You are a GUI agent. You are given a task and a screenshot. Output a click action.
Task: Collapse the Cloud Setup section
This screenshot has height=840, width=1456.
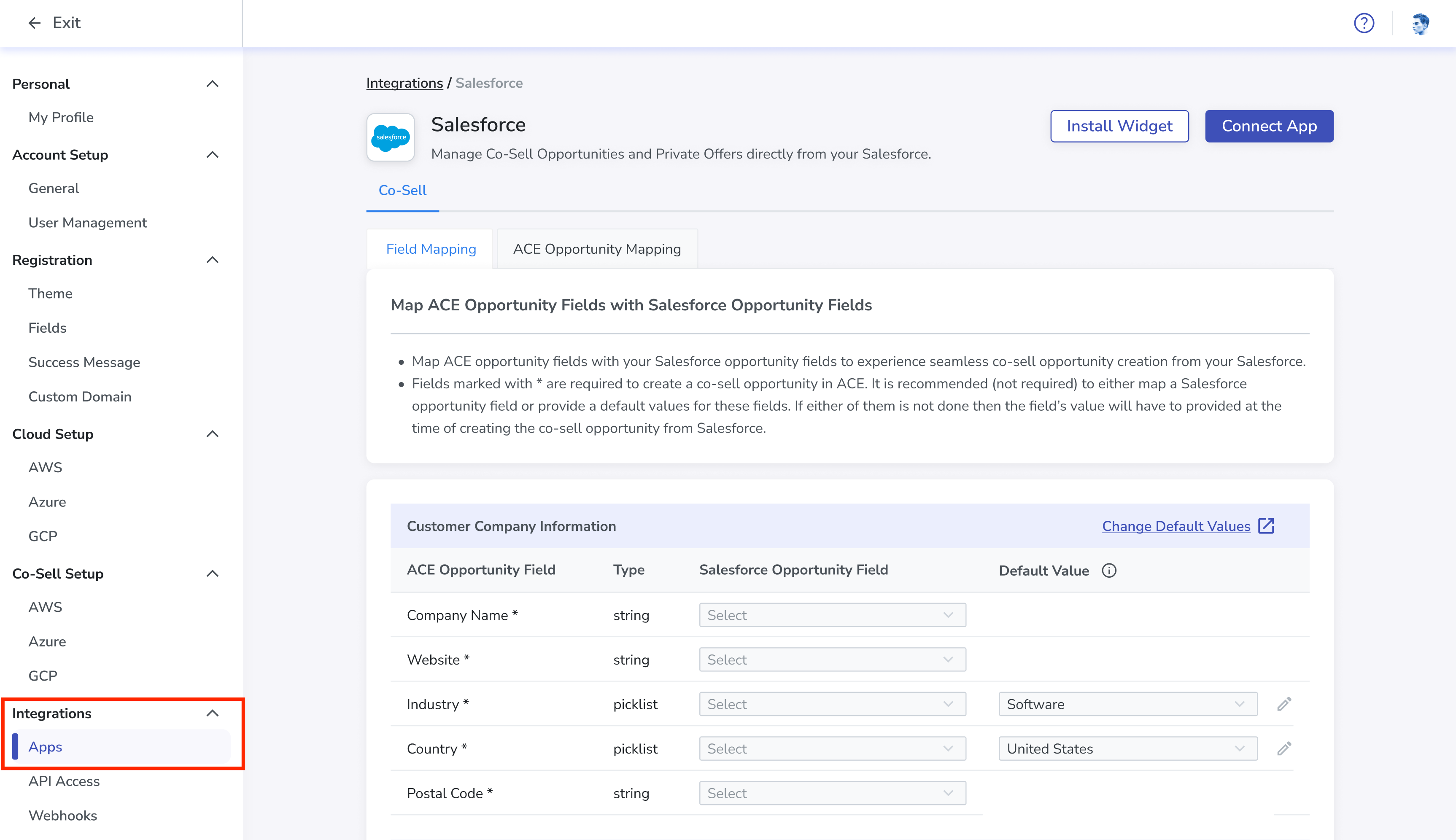click(x=212, y=434)
